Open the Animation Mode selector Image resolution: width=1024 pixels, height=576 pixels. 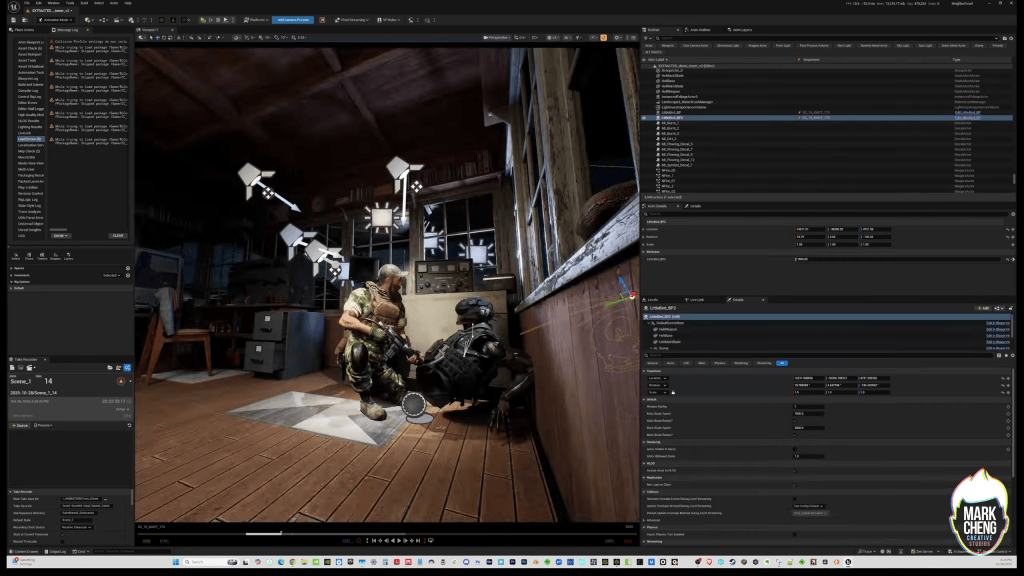(56, 20)
